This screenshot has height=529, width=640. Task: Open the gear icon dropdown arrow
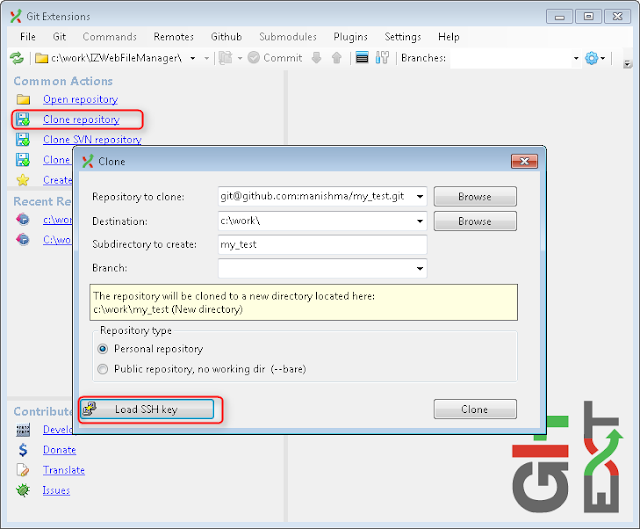point(603,58)
